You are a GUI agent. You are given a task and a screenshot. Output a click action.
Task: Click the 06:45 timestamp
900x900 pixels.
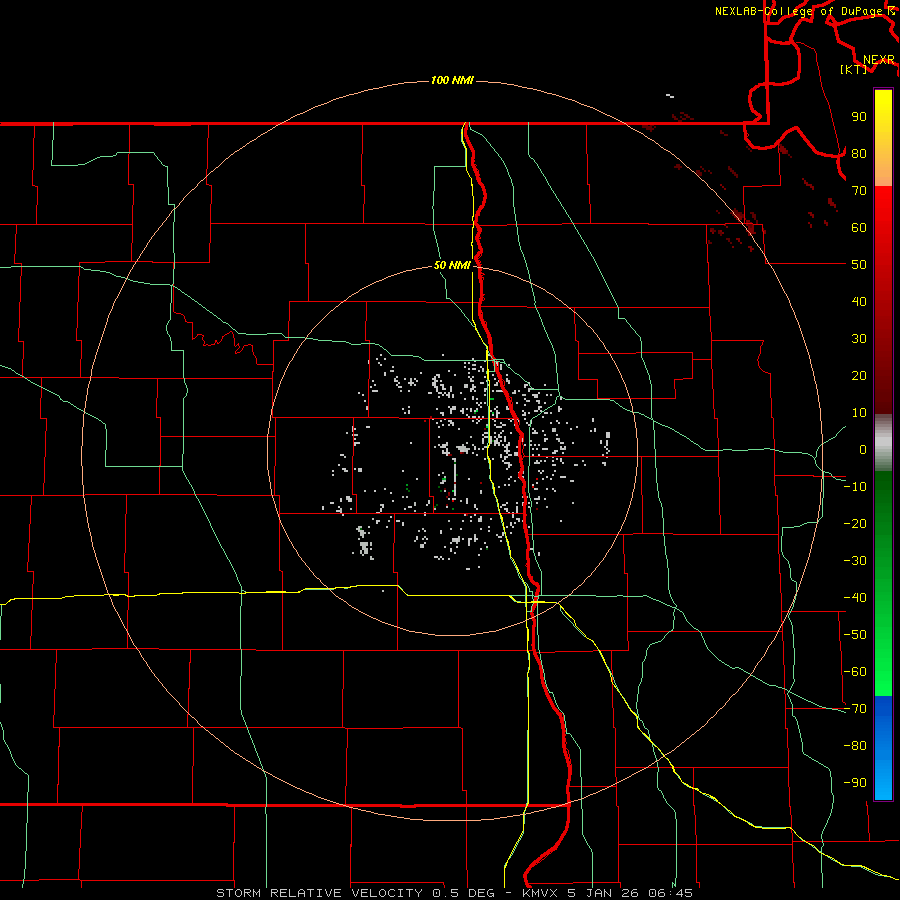tap(670, 893)
